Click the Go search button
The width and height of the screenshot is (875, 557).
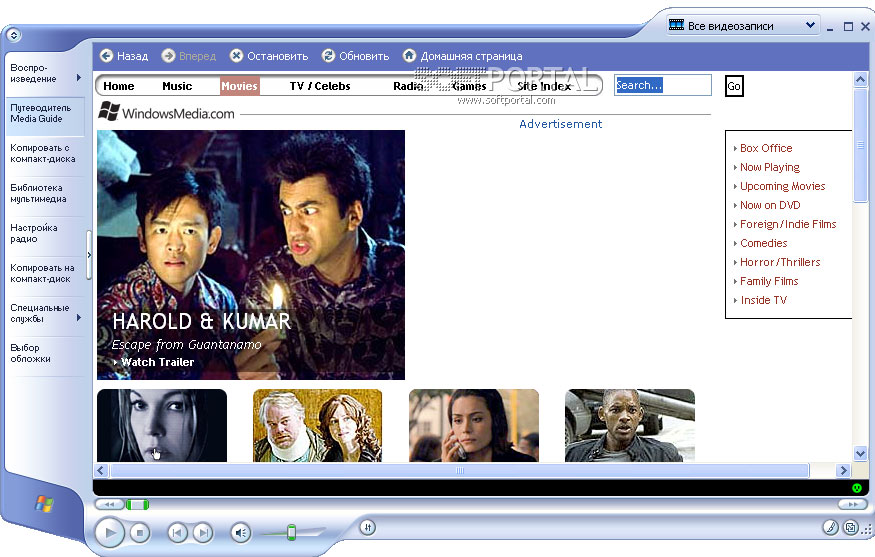pos(734,86)
